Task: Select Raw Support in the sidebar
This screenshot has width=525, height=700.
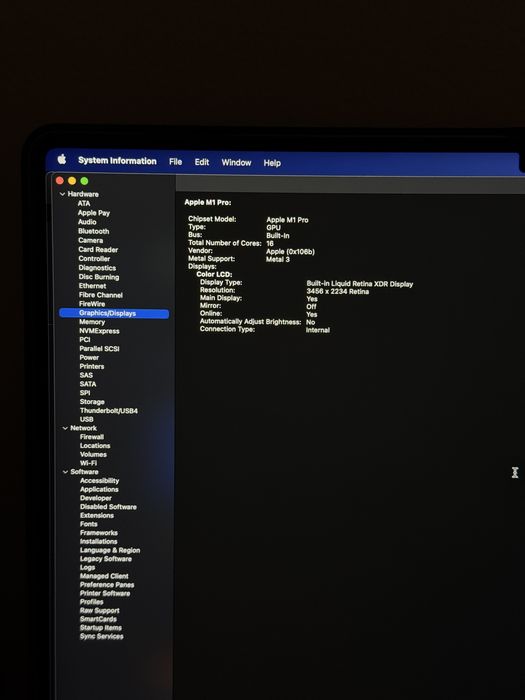Action: tap(100, 611)
